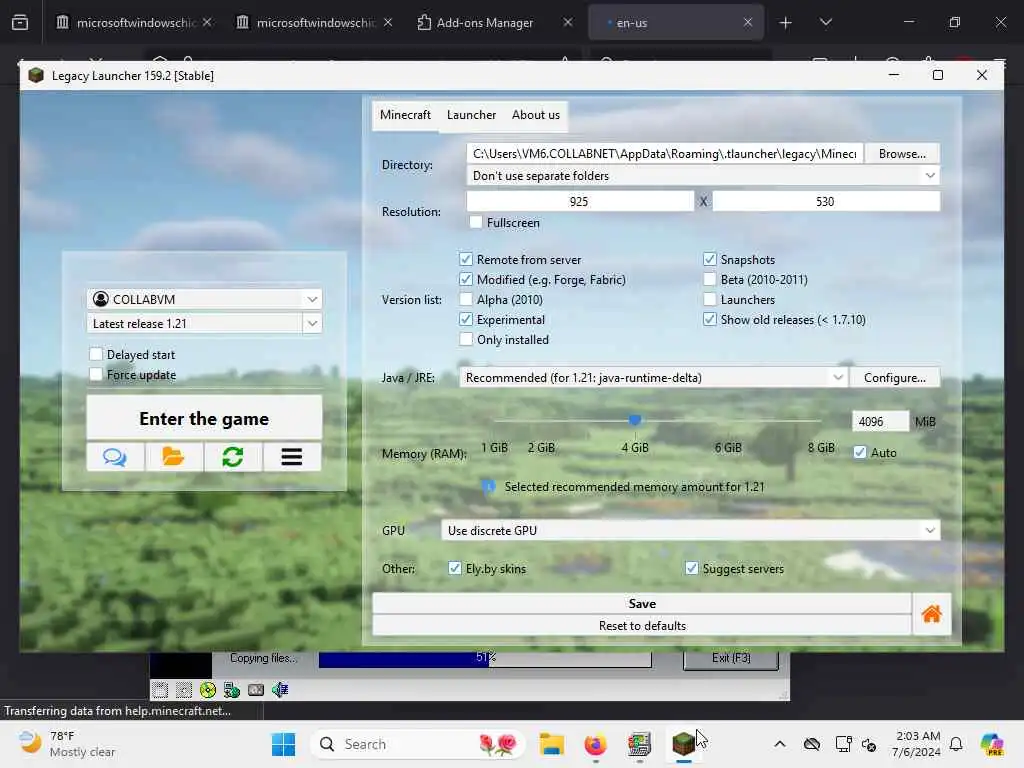This screenshot has width=1024, height=768.
Task: Open the game folder icon button
Action: pos(174,456)
